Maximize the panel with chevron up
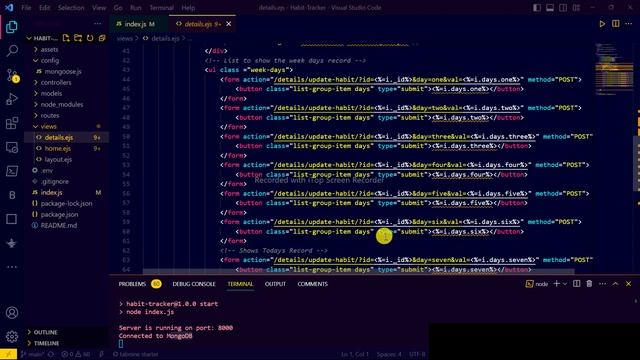640x360 pixels. 616,284
